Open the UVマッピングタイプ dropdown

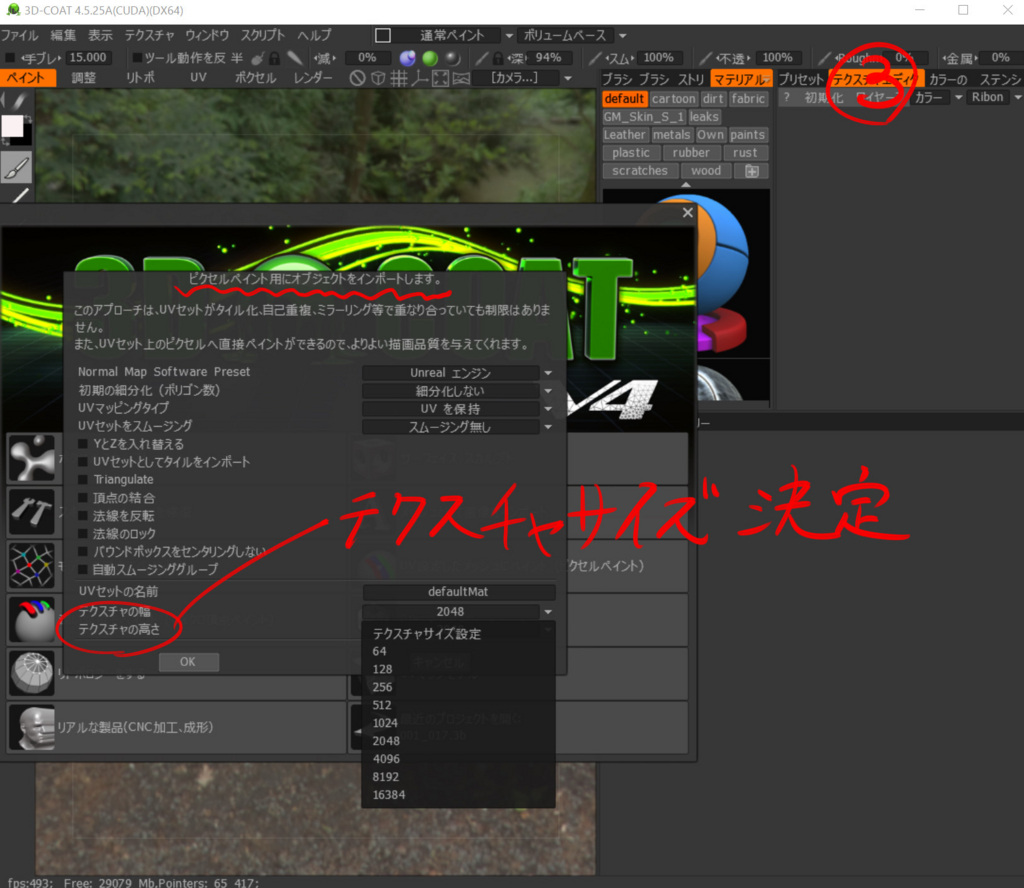[x=458, y=409]
